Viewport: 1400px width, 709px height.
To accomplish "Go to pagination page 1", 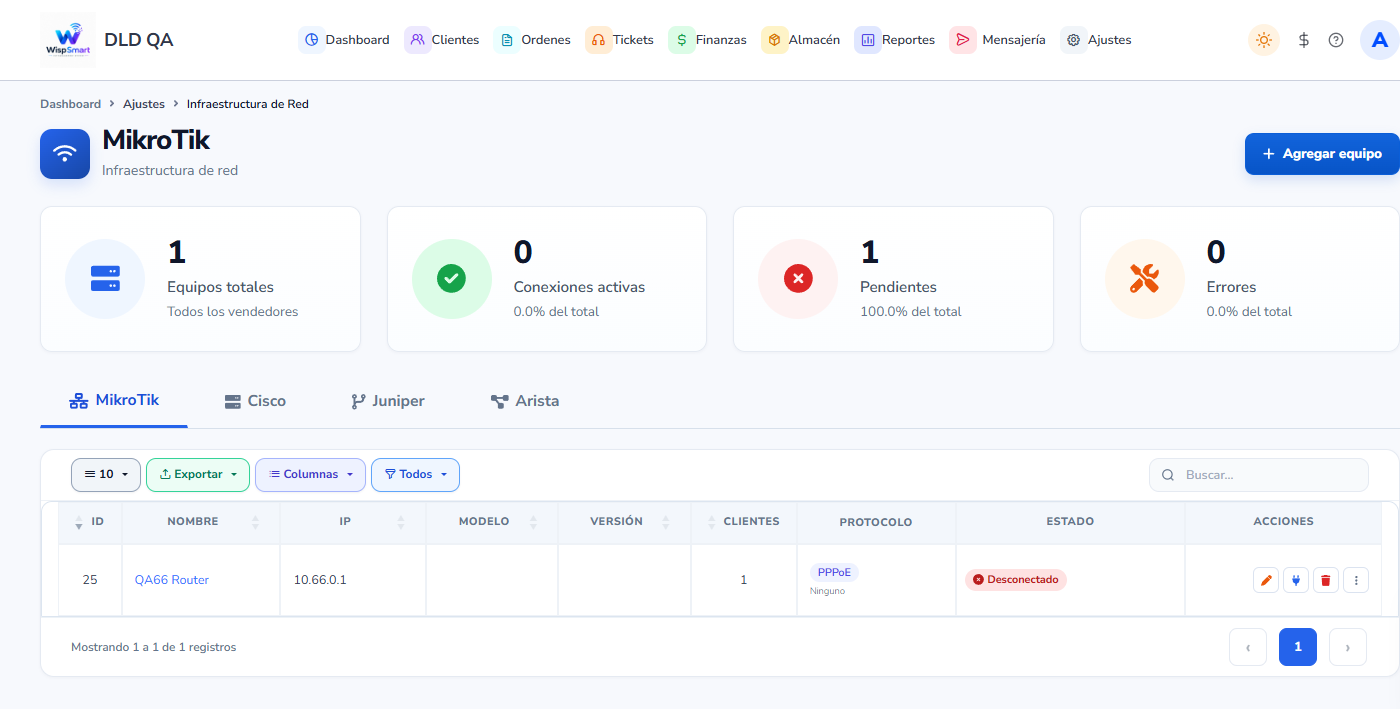I will (x=1298, y=647).
